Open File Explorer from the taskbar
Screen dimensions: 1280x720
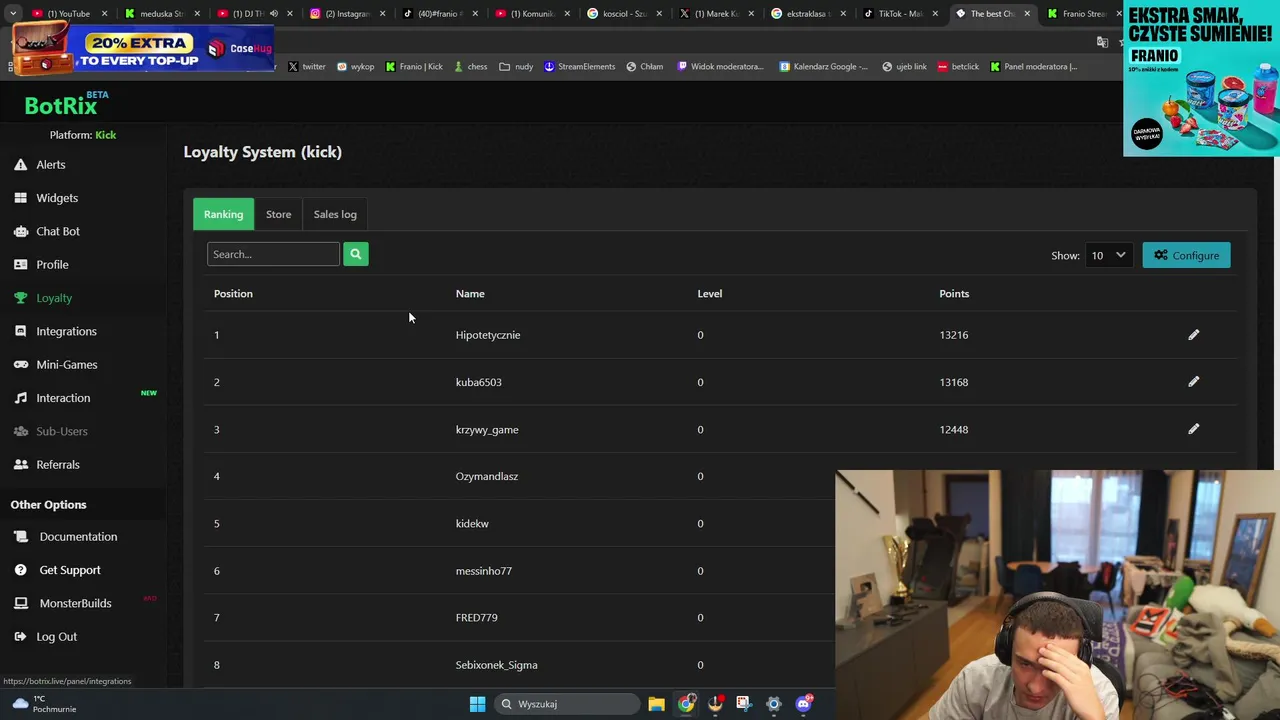656,704
